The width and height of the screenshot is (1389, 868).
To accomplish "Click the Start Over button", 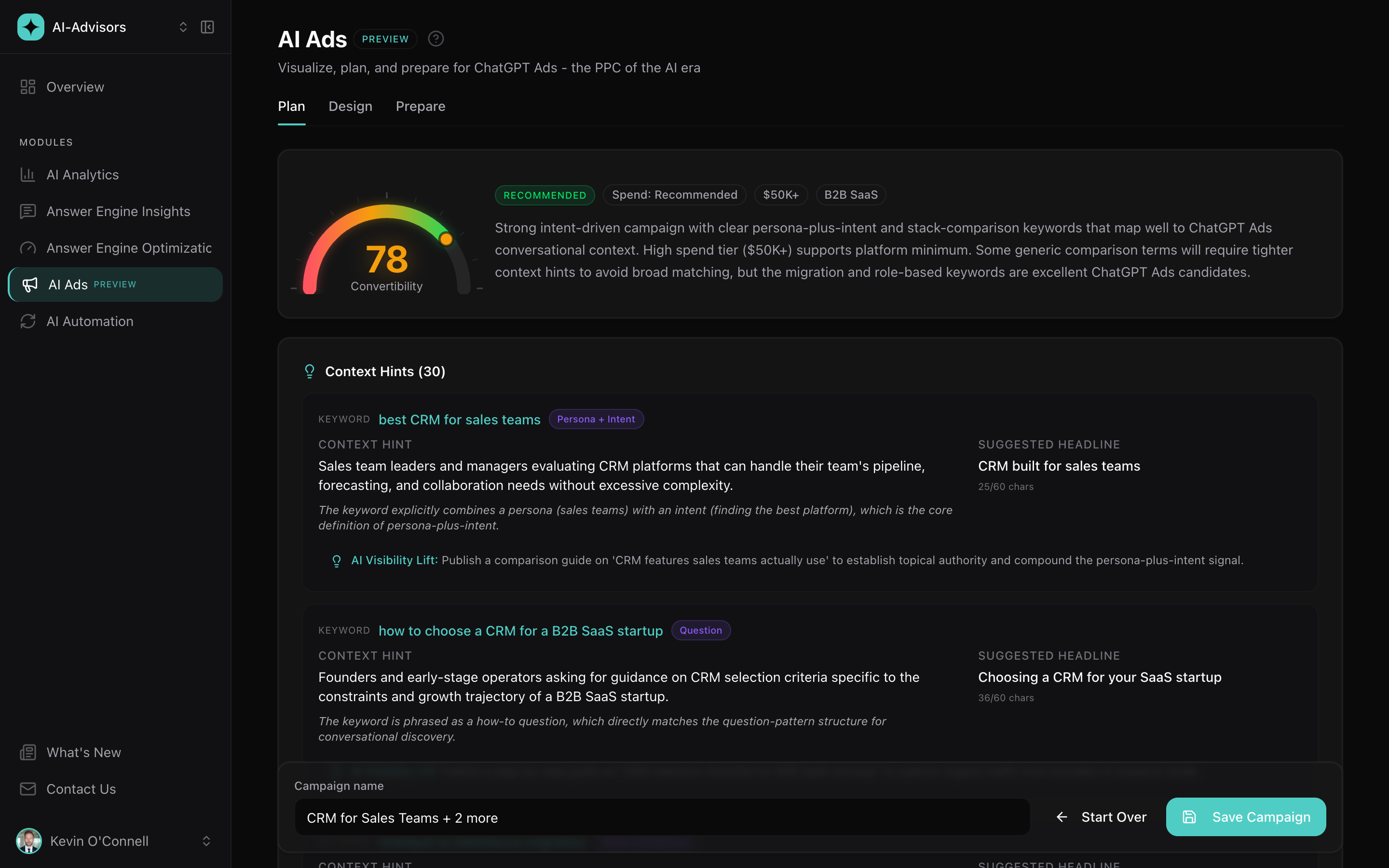I will (x=1101, y=817).
